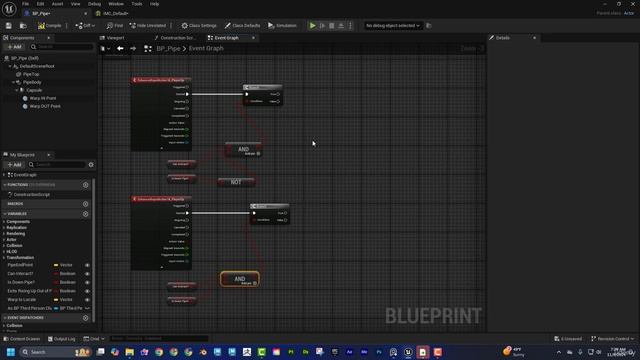Open the Output Log
The image size is (640, 360).
pos(61,339)
